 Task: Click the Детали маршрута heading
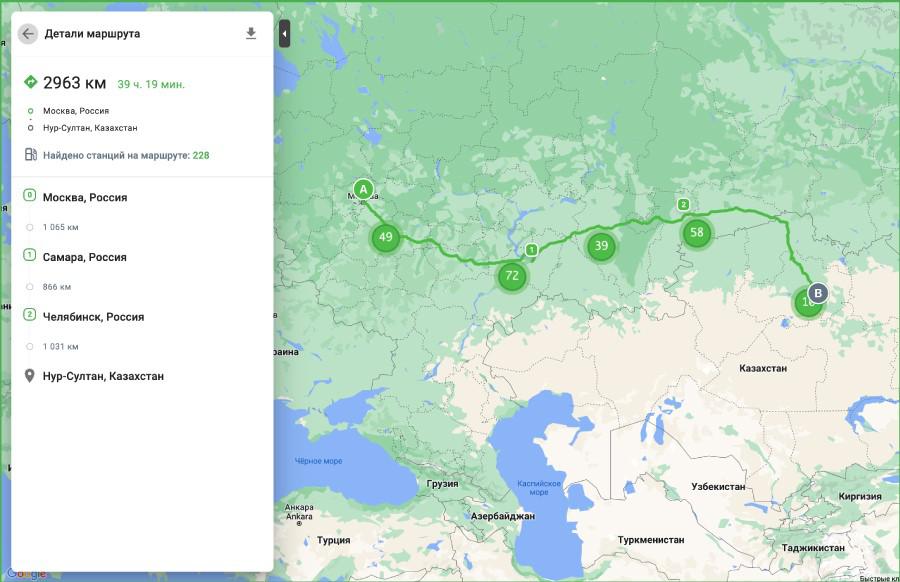pyautogui.click(x=92, y=34)
